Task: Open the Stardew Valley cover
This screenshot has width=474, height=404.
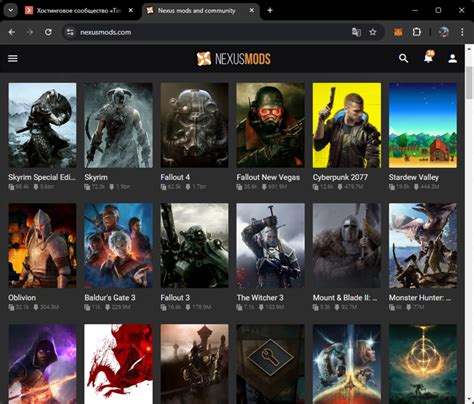Action: click(423, 125)
